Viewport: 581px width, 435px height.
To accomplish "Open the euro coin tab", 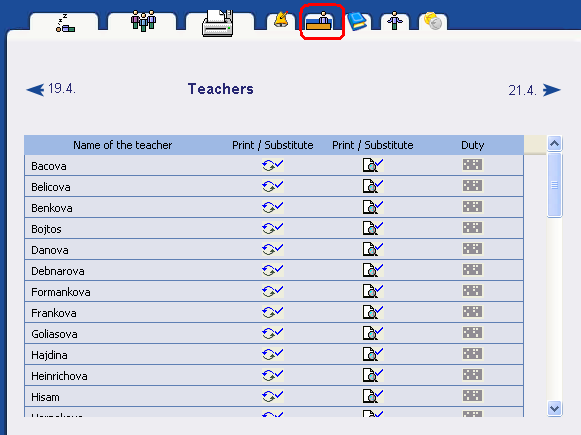I will click(x=433, y=21).
